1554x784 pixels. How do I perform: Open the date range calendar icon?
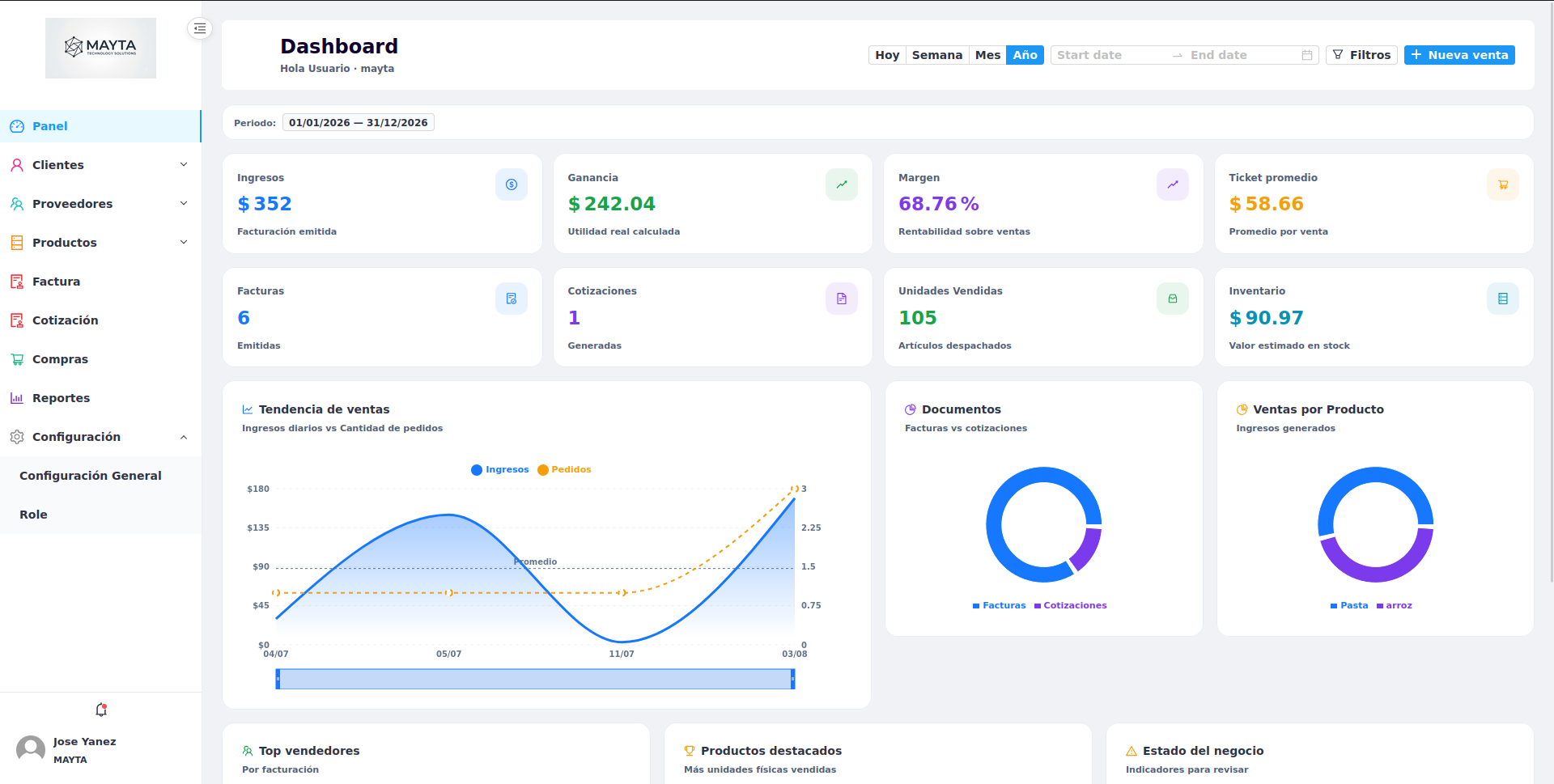1307,55
